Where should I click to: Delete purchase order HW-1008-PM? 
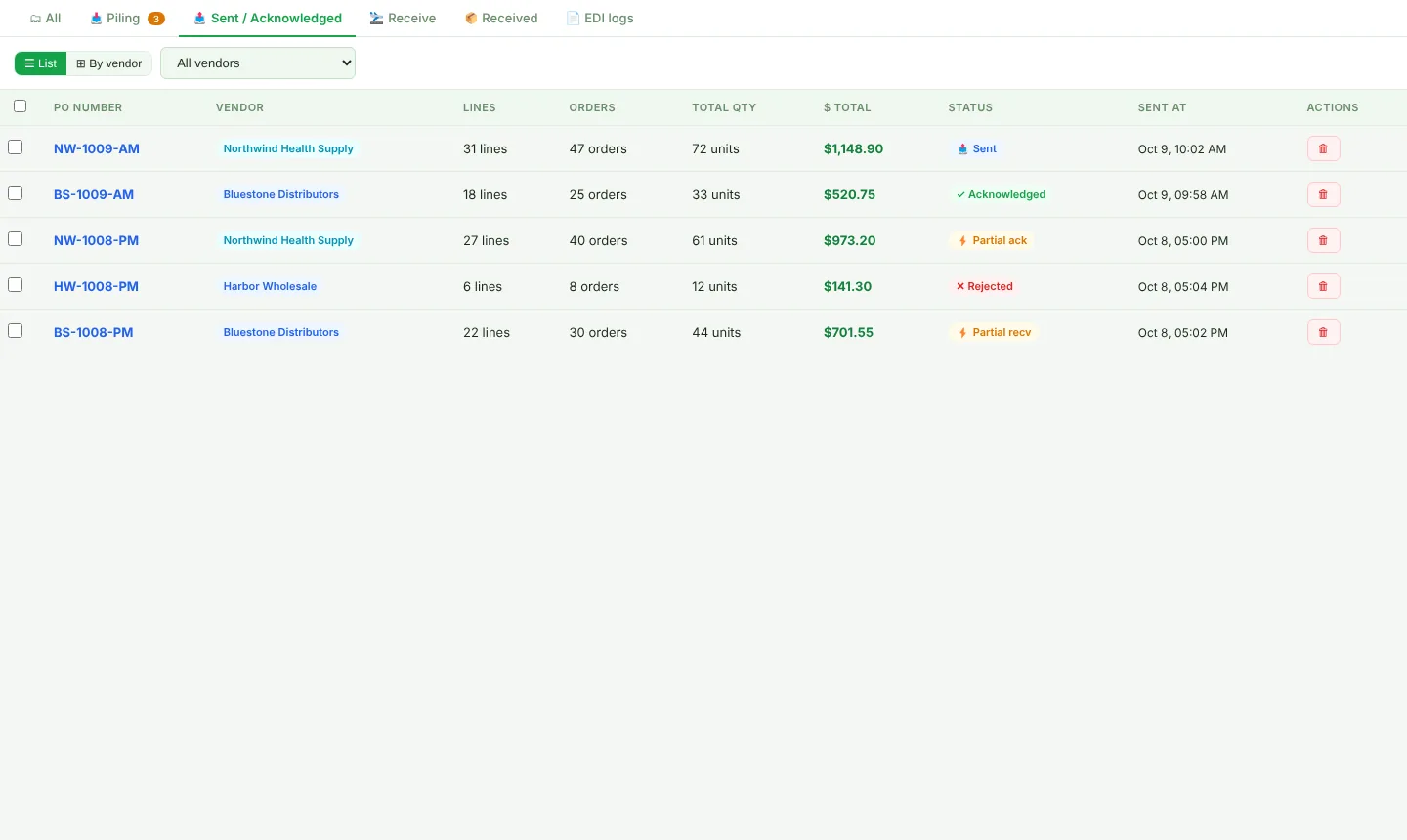tap(1323, 286)
